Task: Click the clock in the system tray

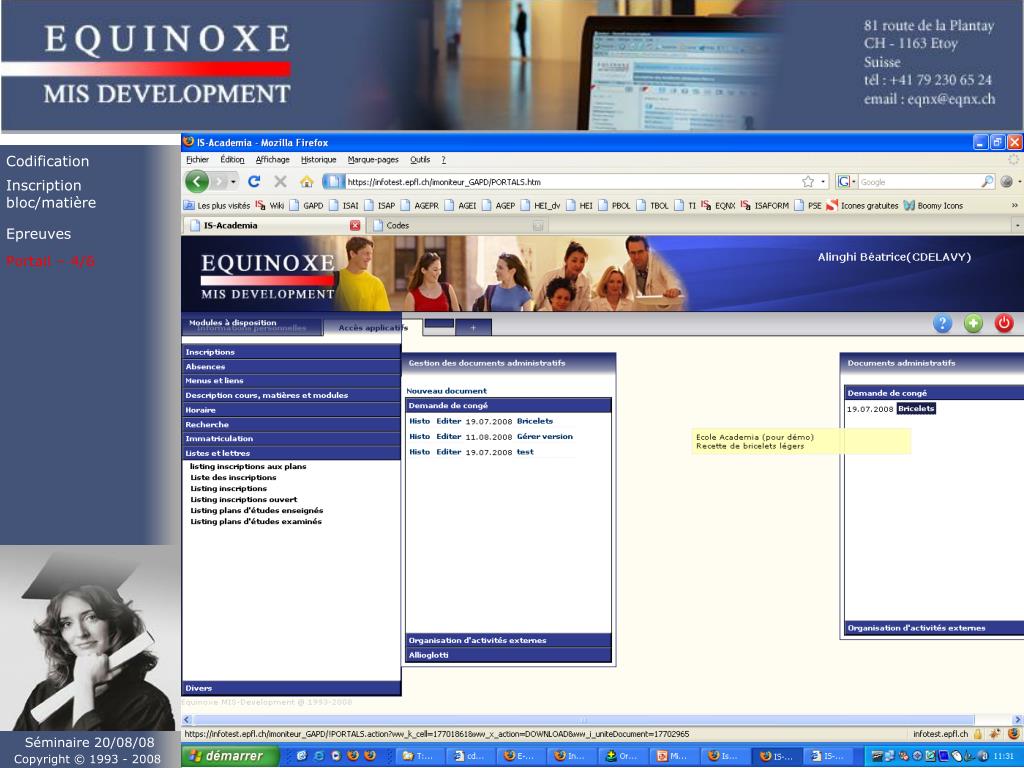Action: pyautogui.click(x=1003, y=756)
